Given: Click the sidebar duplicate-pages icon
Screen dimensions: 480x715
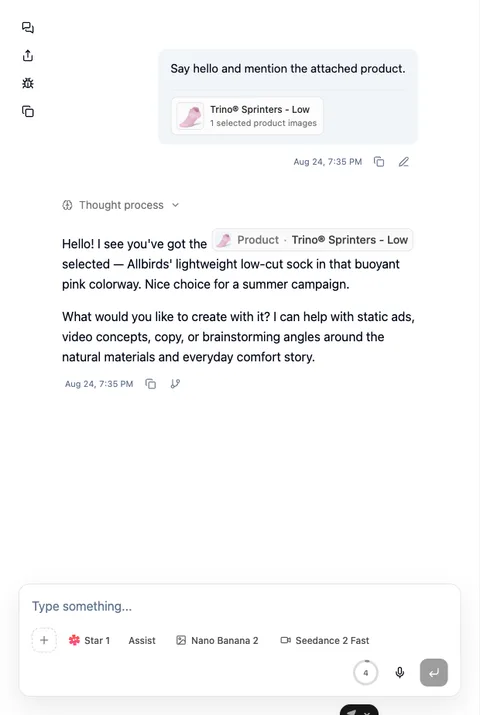Looking at the screenshot, I should click(x=28, y=111).
